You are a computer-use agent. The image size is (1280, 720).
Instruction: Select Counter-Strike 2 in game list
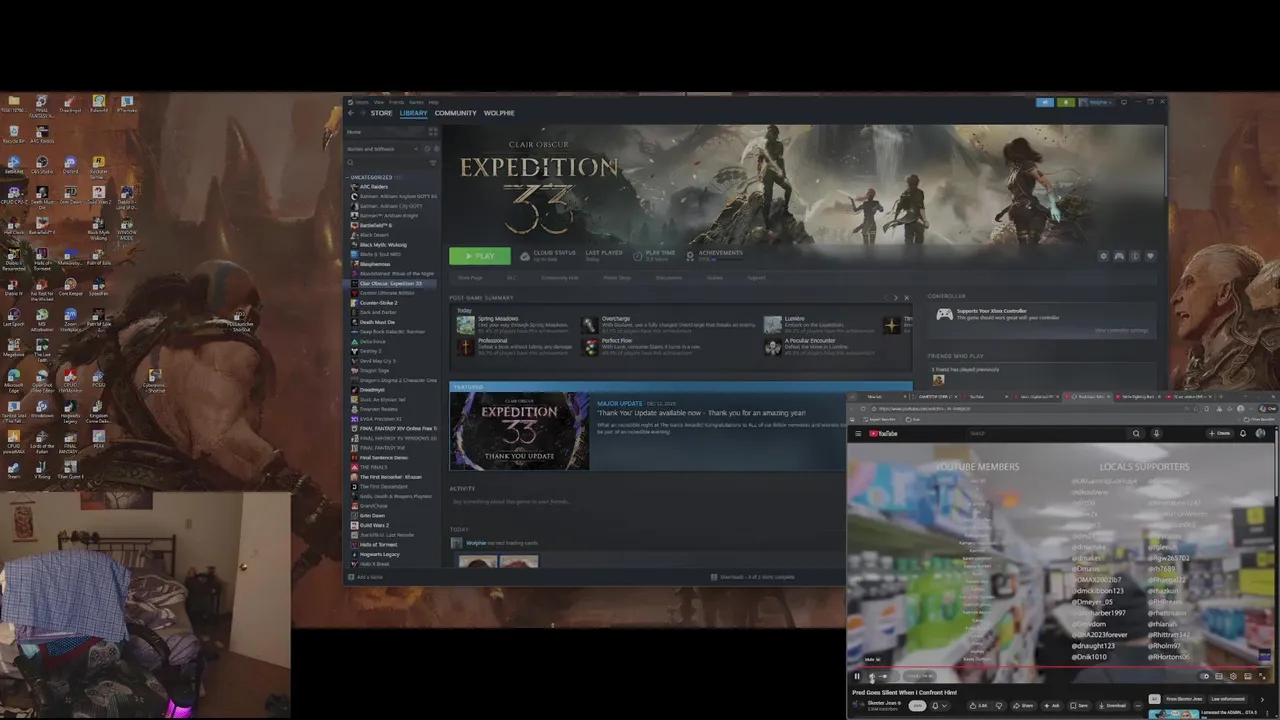[378, 303]
